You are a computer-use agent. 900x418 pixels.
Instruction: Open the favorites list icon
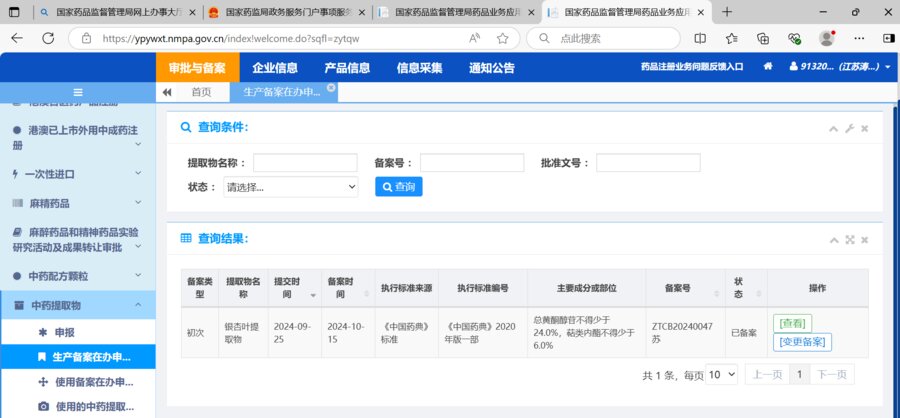(731, 38)
